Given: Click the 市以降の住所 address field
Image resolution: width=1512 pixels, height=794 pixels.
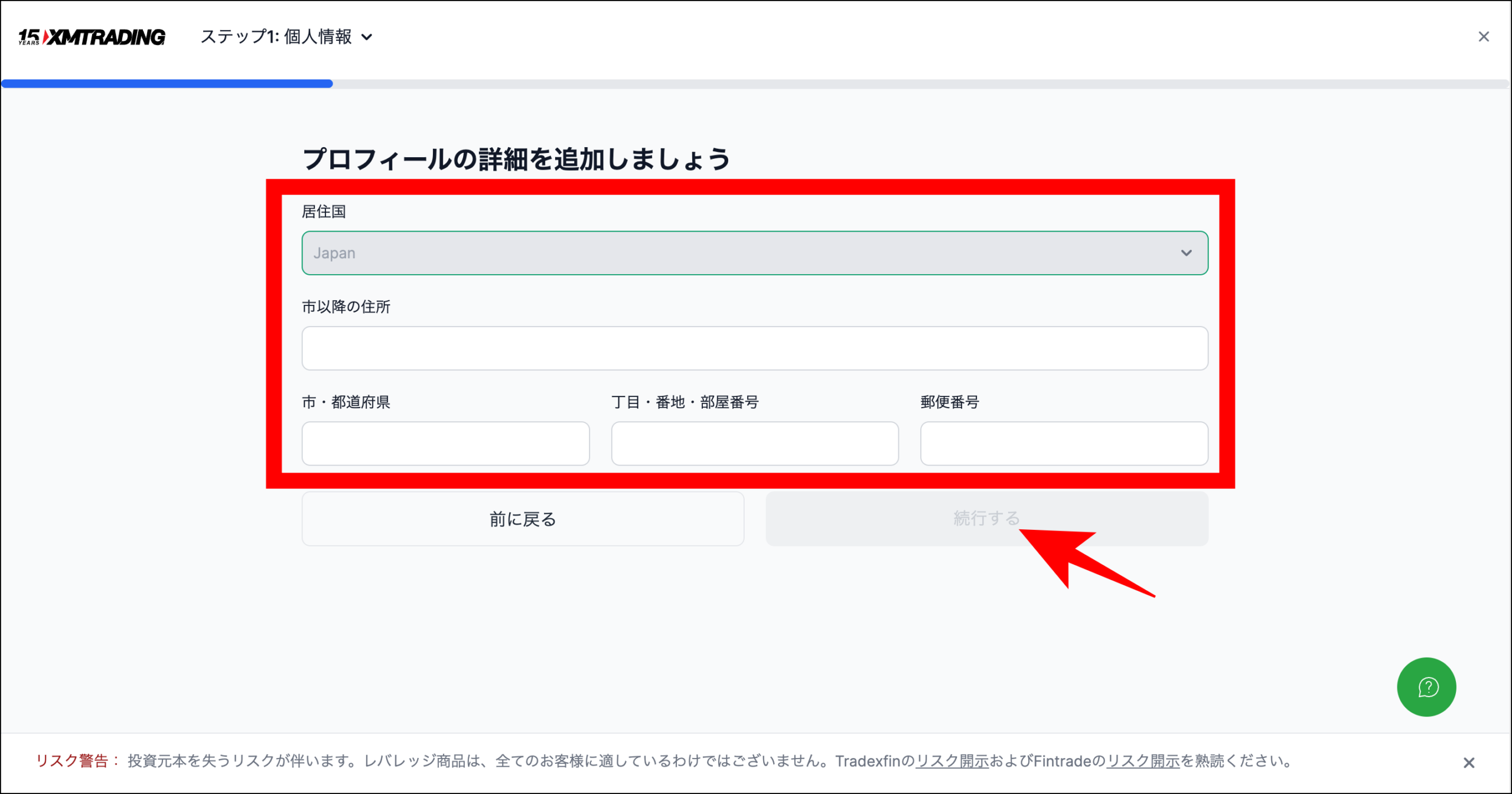Looking at the screenshot, I should (755, 348).
